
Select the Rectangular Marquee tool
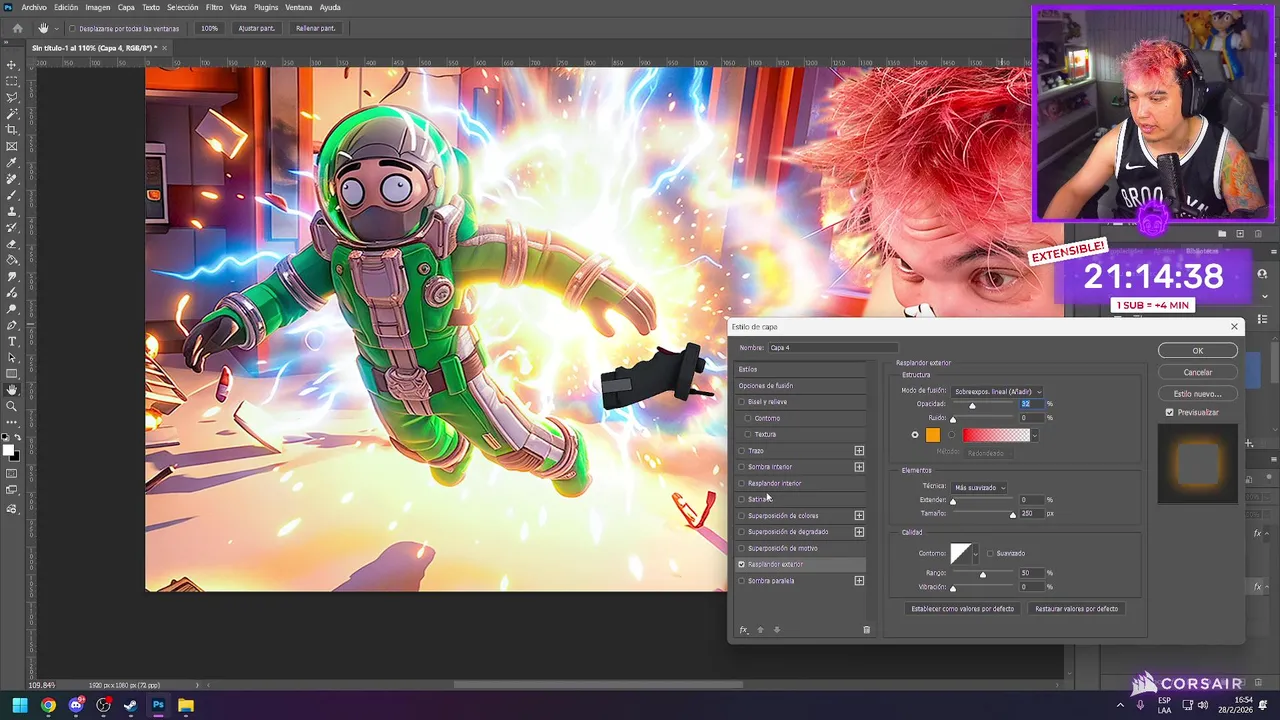12,81
